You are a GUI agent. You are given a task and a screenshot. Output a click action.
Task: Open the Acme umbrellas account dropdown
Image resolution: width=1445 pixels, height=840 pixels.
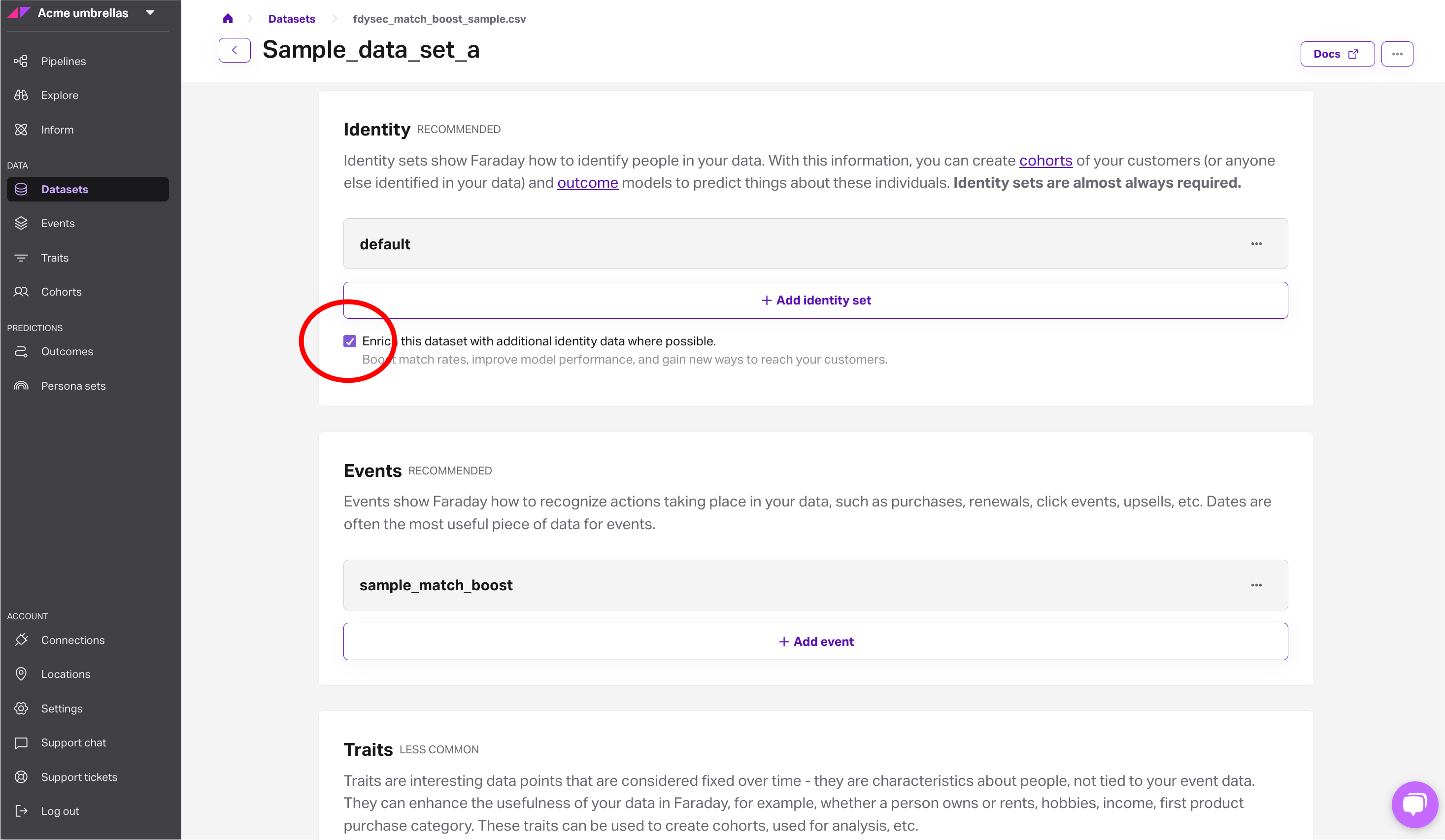click(x=150, y=13)
